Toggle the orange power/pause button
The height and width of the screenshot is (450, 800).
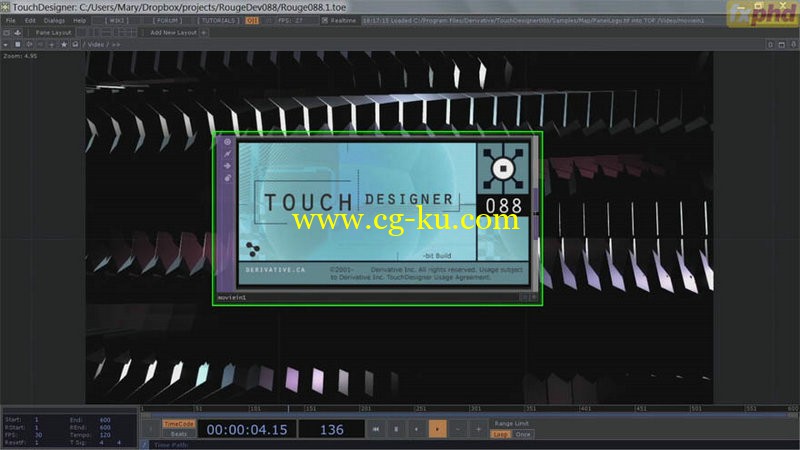click(x=252, y=20)
